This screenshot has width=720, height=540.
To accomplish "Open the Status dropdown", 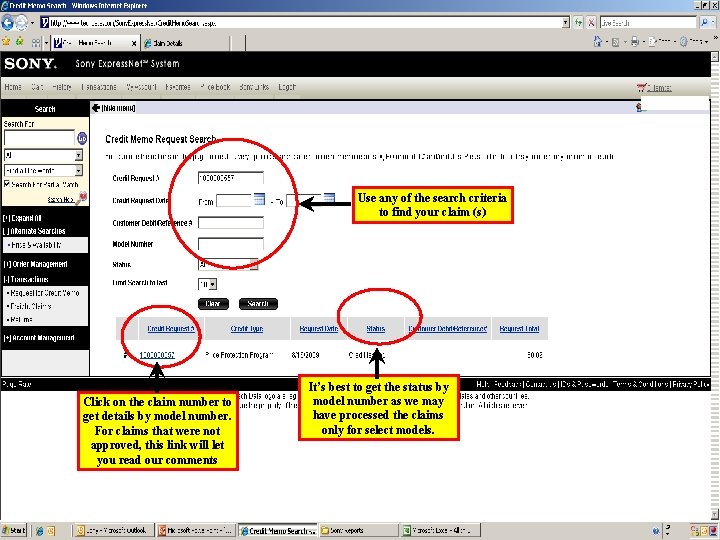I will (253, 264).
